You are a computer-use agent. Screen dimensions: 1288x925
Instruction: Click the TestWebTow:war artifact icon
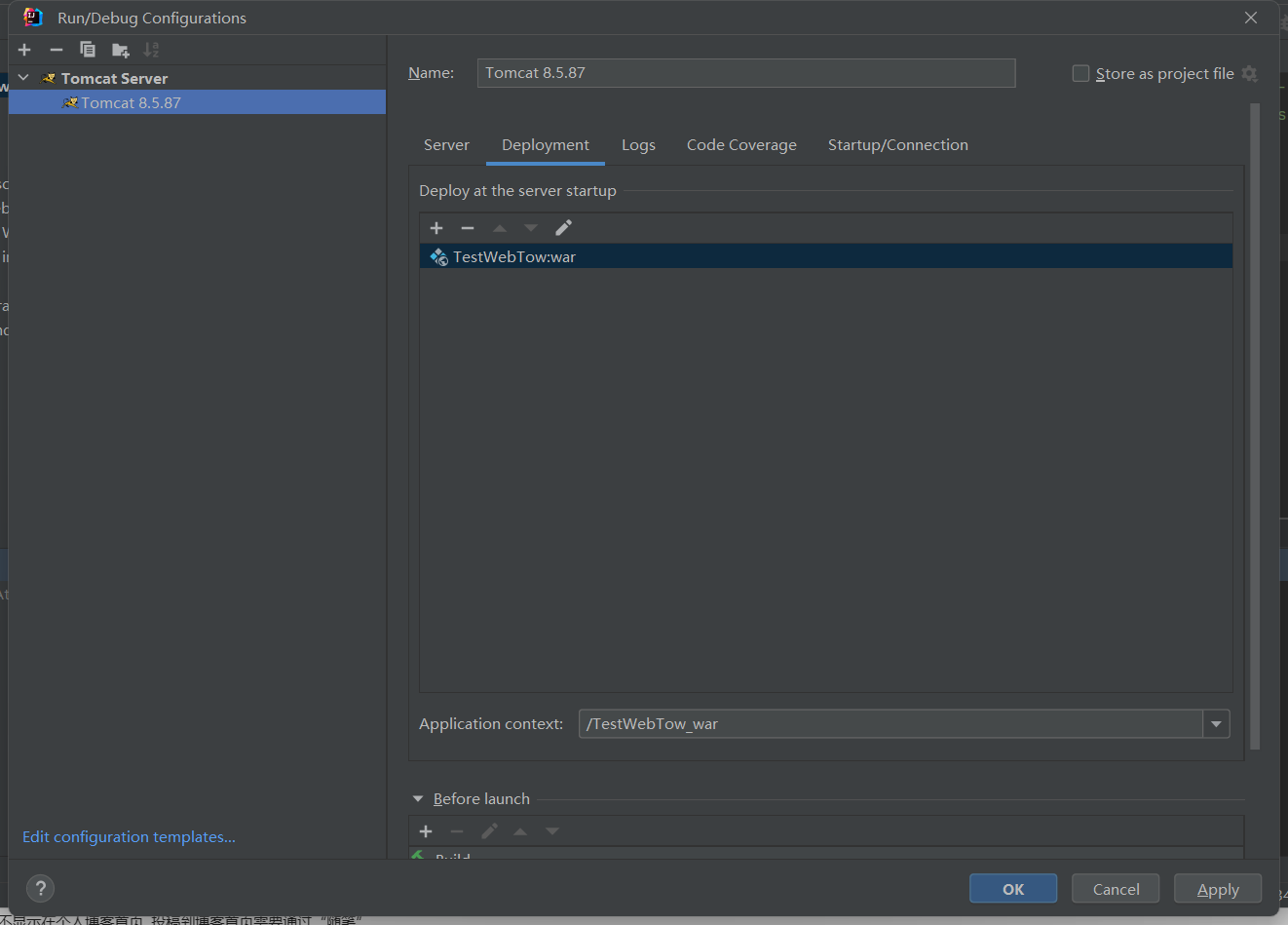(x=439, y=257)
